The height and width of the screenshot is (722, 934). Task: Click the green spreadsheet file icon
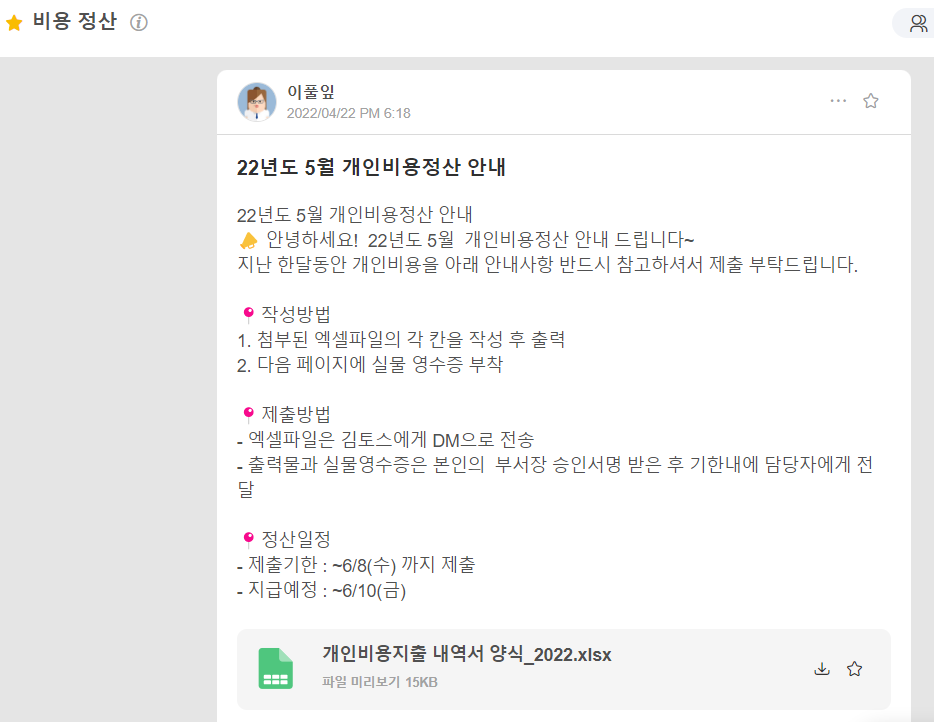pyautogui.click(x=275, y=668)
